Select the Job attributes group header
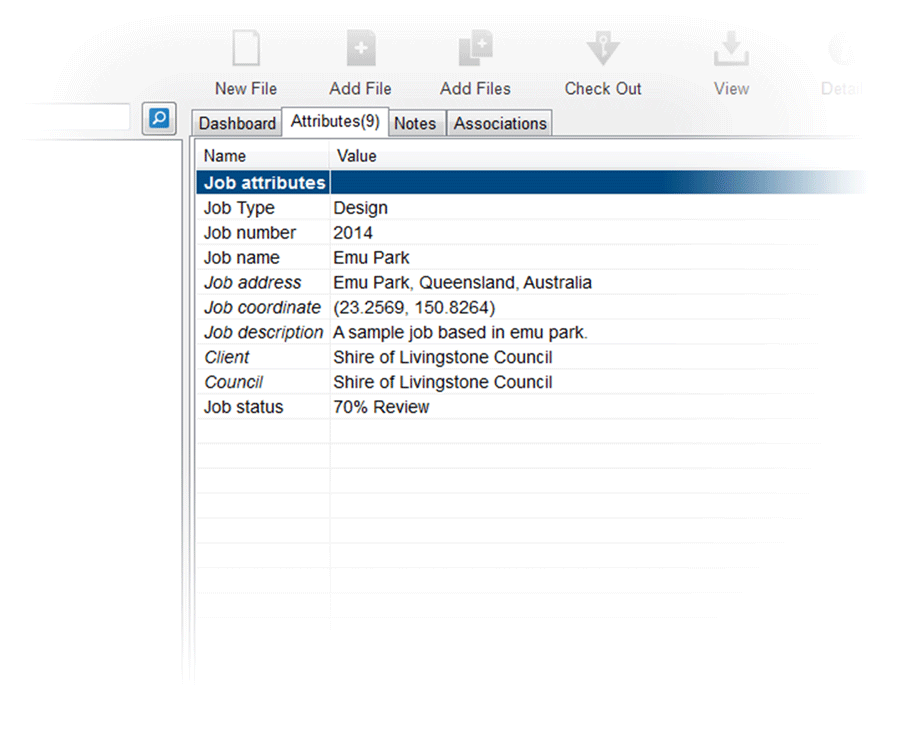This screenshot has height=743, width=900. [264, 183]
